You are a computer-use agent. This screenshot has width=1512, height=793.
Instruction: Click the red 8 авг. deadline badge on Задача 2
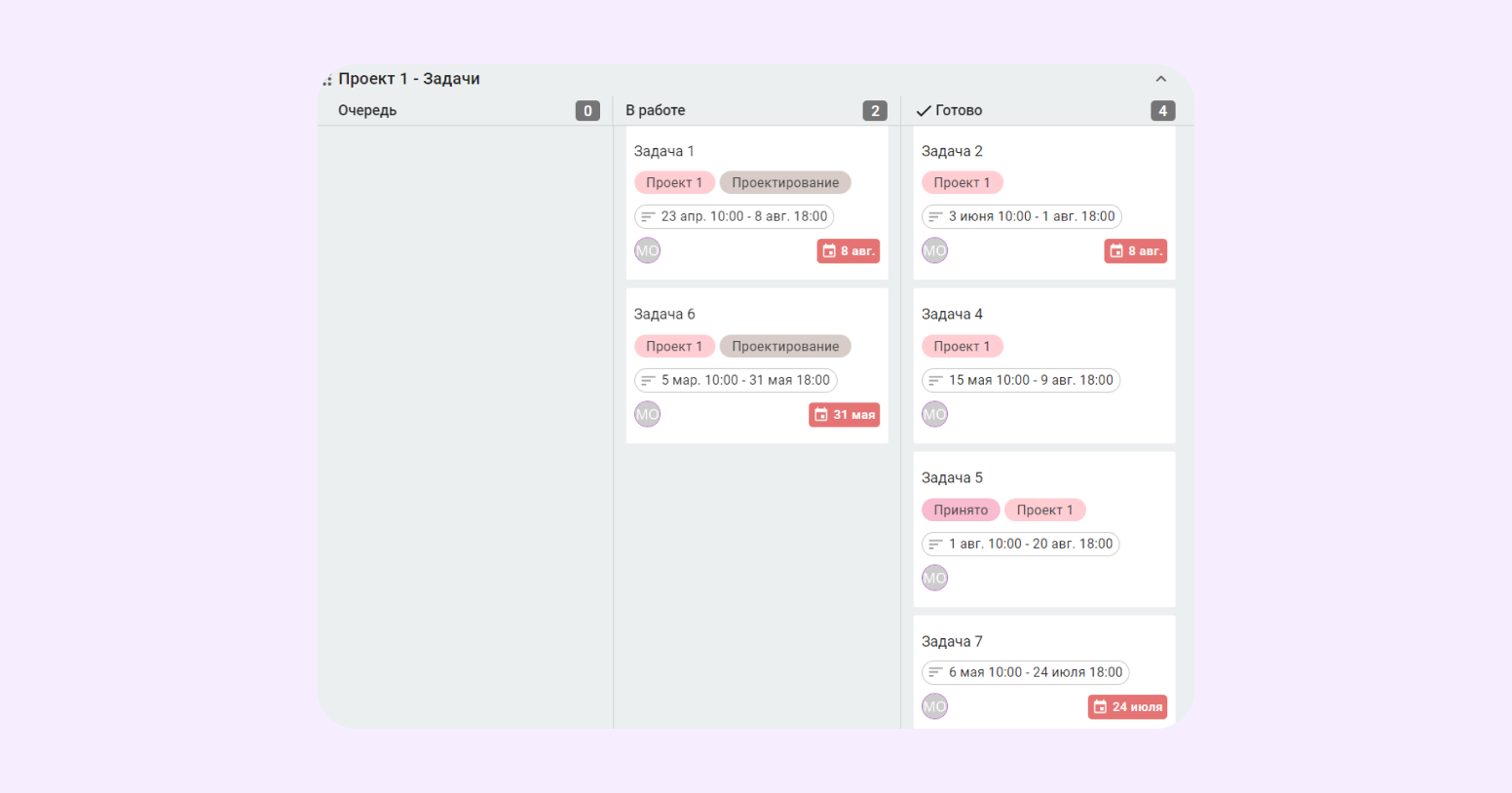click(x=1136, y=251)
